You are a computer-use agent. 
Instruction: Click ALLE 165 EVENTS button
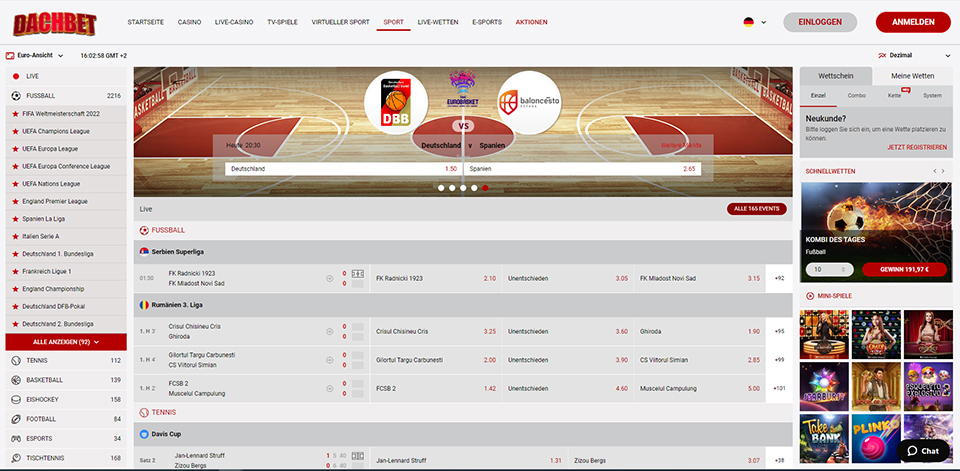(x=757, y=209)
